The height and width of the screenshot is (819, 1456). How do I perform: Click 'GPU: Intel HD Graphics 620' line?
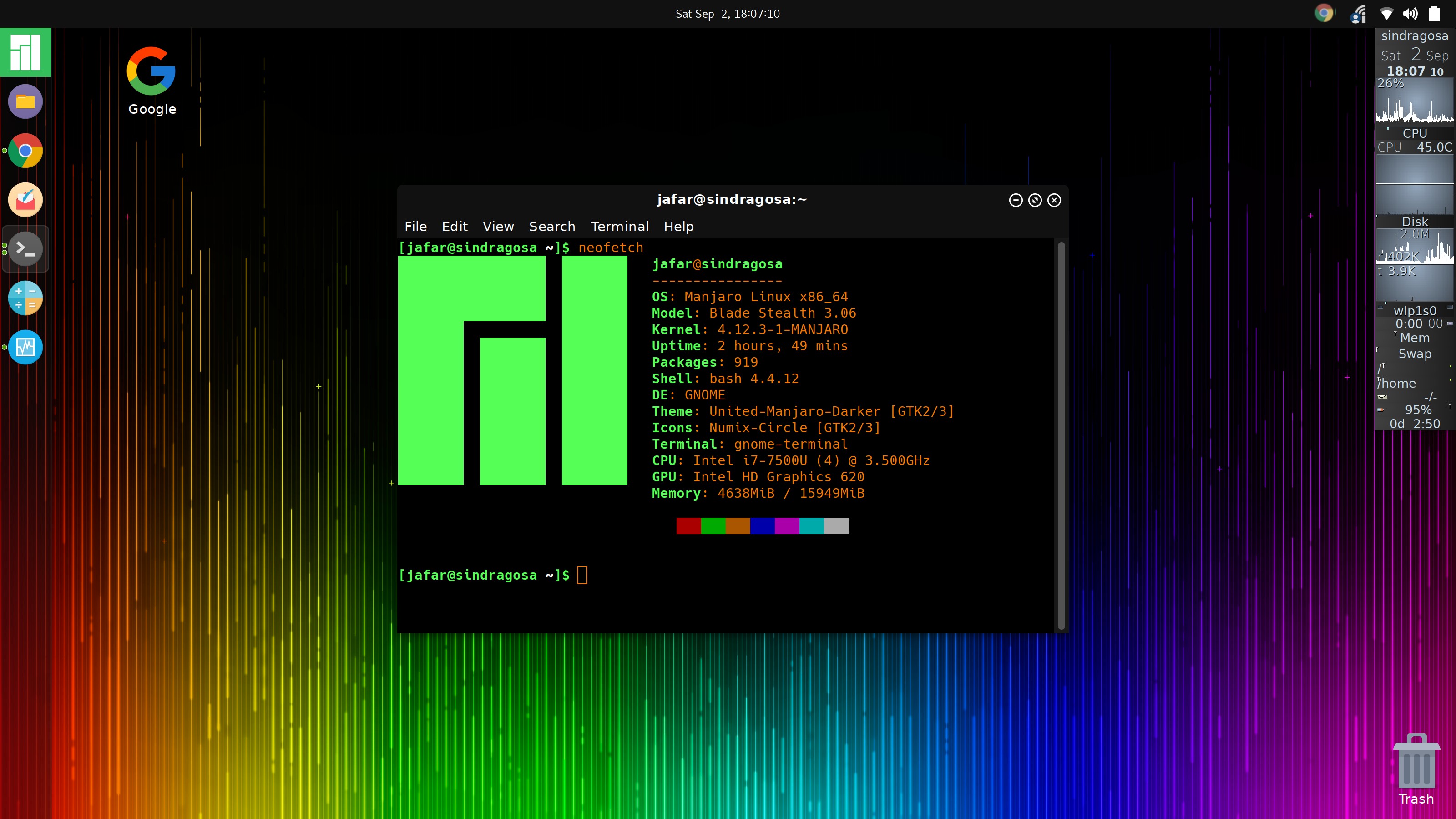(x=758, y=477)
